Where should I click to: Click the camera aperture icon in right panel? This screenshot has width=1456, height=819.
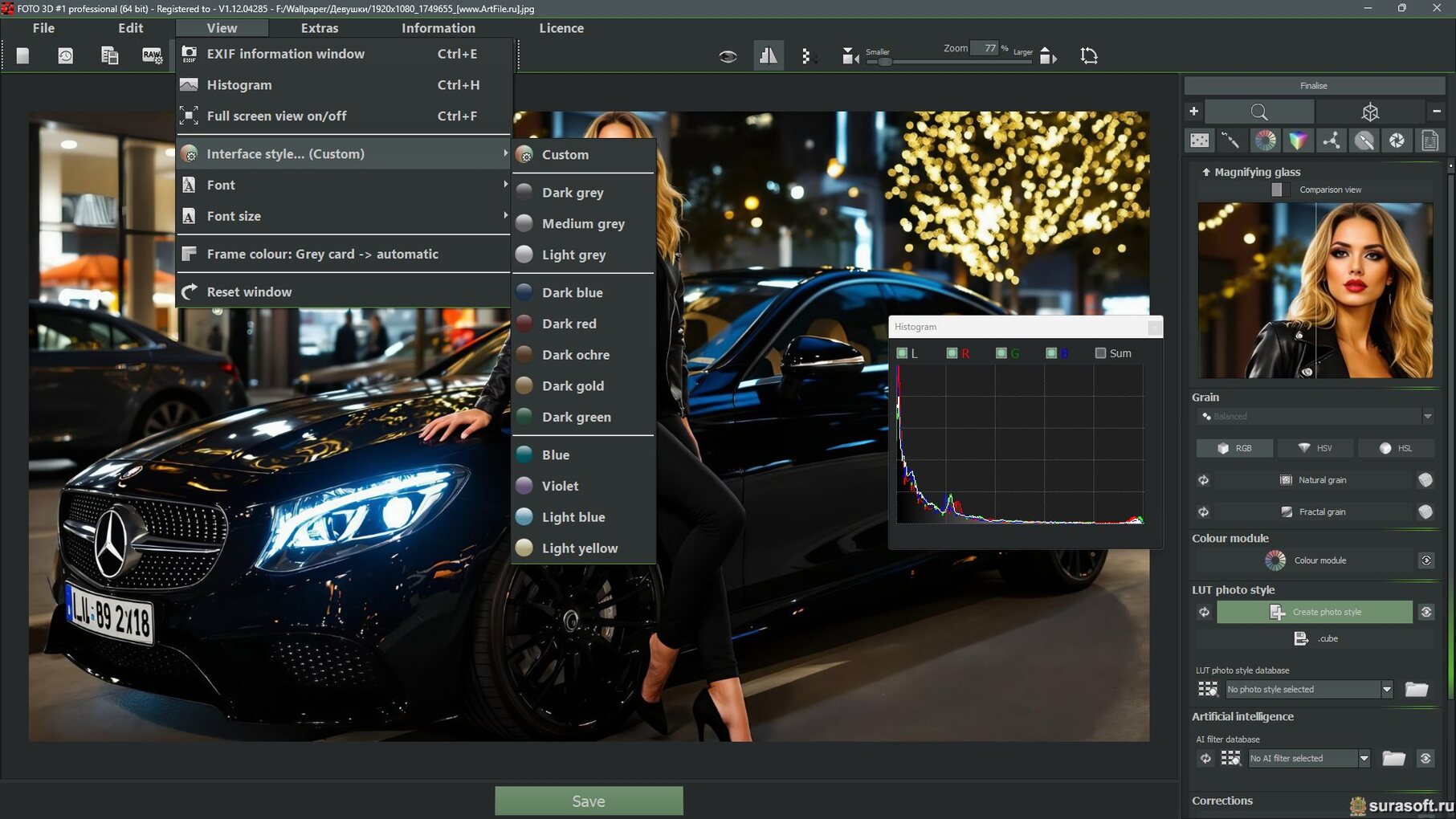click(x=1397, y=141)
